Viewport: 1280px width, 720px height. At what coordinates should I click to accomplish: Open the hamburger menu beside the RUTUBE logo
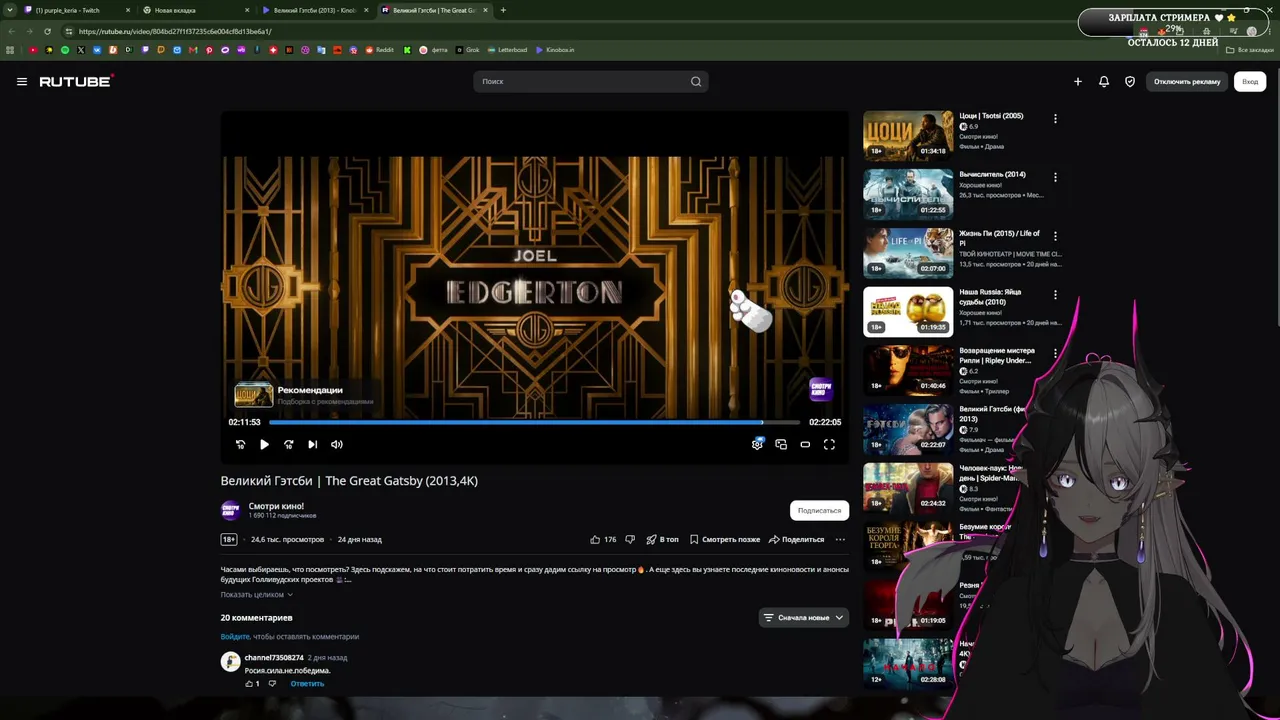click(22, 82)
